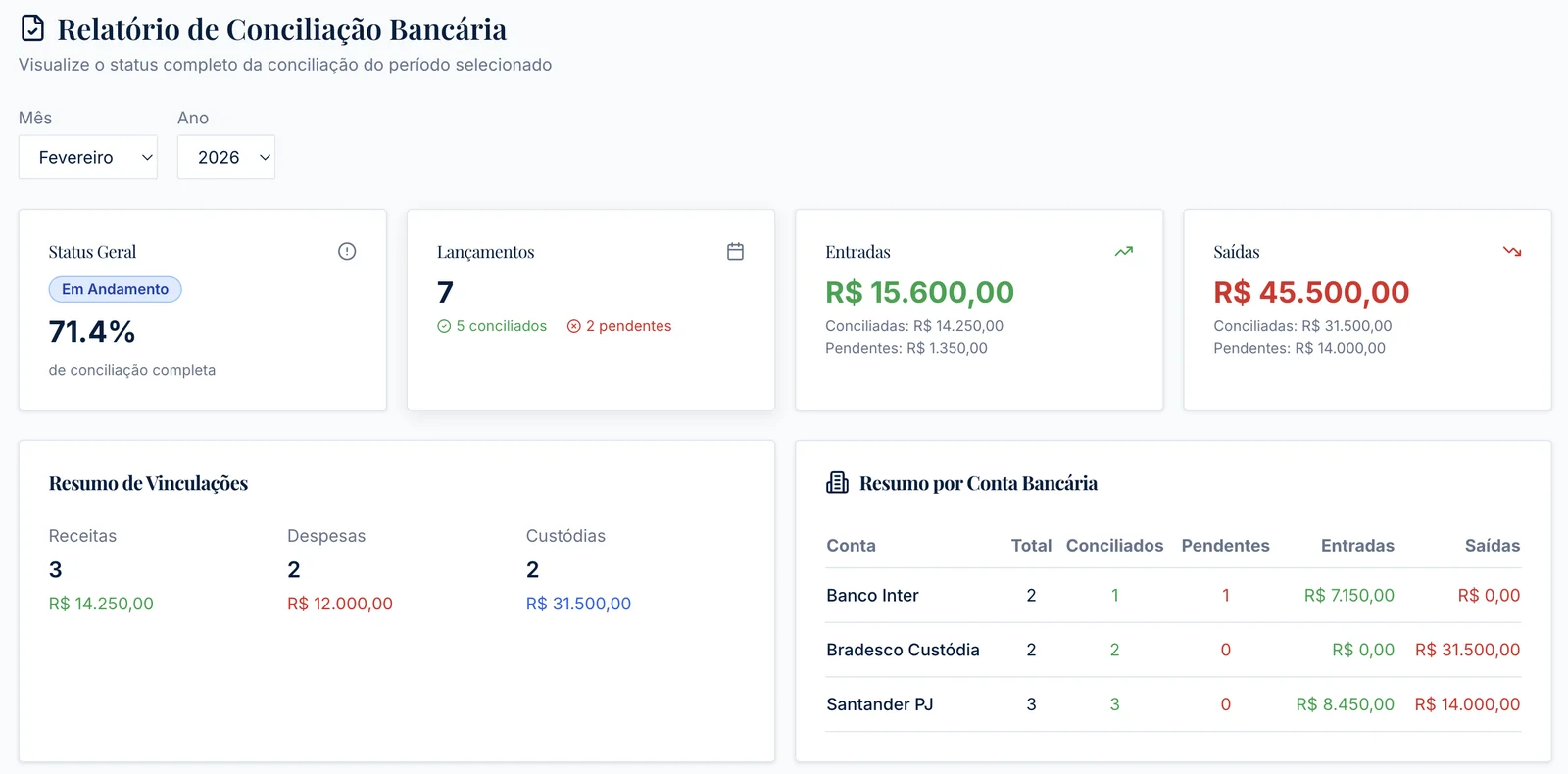Click the check icon beside 5 conciliados
This screenshot has width=1568, height=774.
[x=444, y=326]
